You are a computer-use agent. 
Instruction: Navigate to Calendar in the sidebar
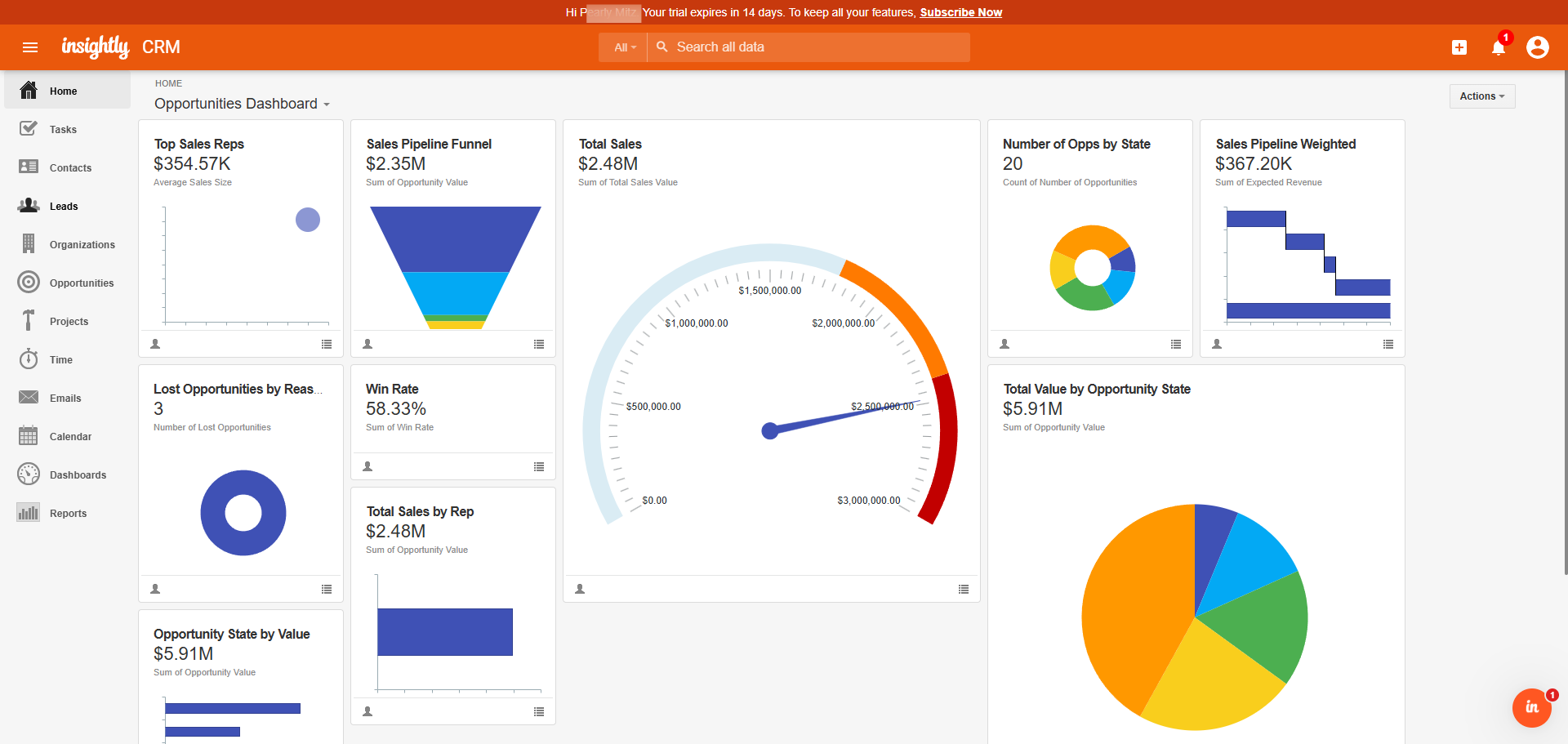click(70, 437)
